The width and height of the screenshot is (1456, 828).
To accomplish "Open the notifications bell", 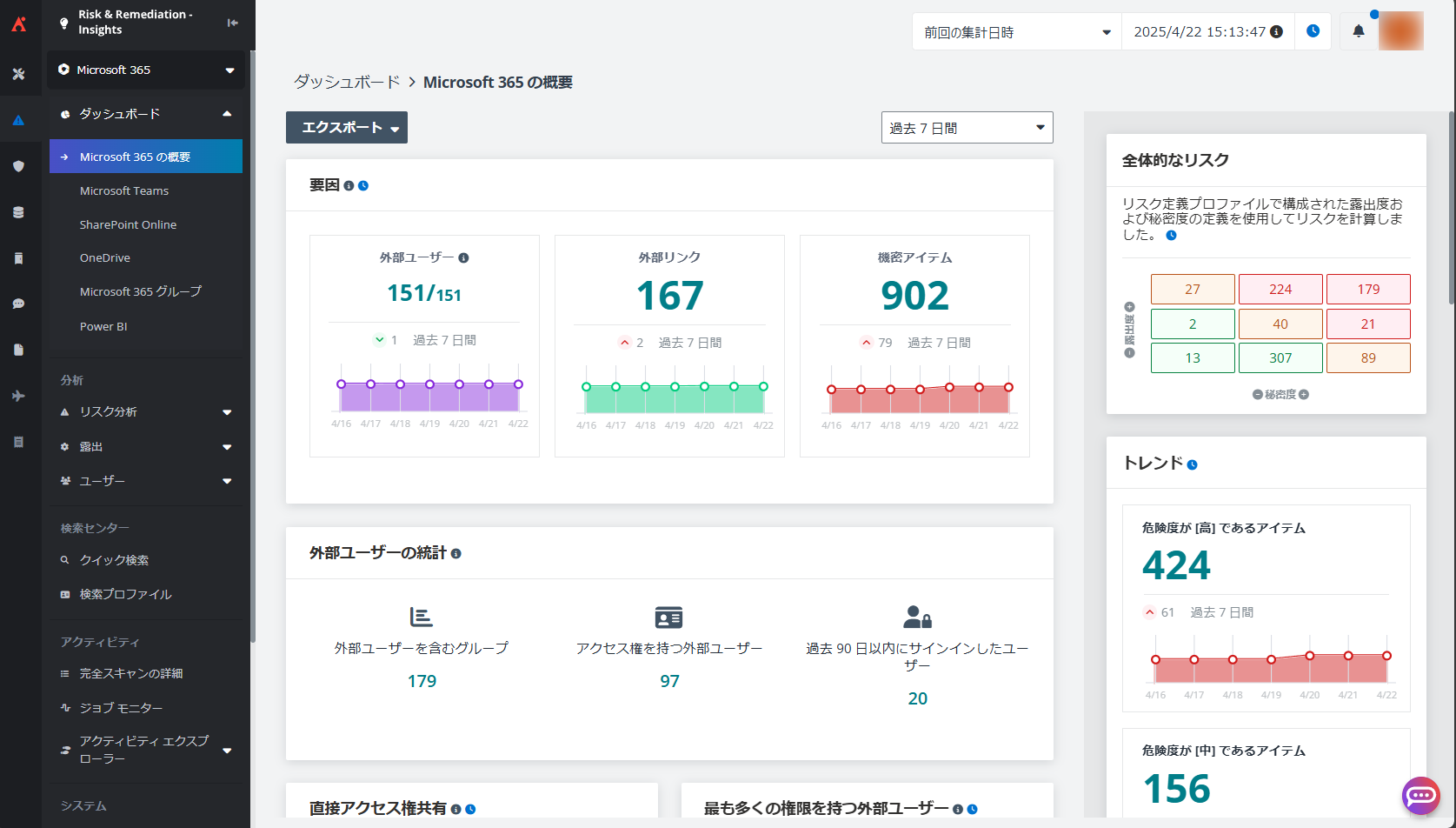I will [1358, 31].
